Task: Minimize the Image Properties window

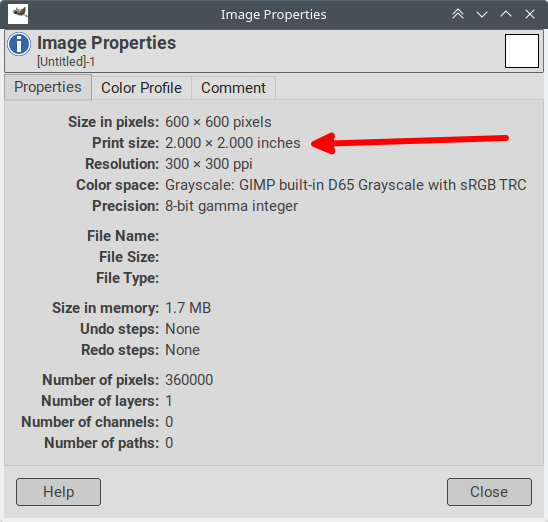Action: point(482,14)
